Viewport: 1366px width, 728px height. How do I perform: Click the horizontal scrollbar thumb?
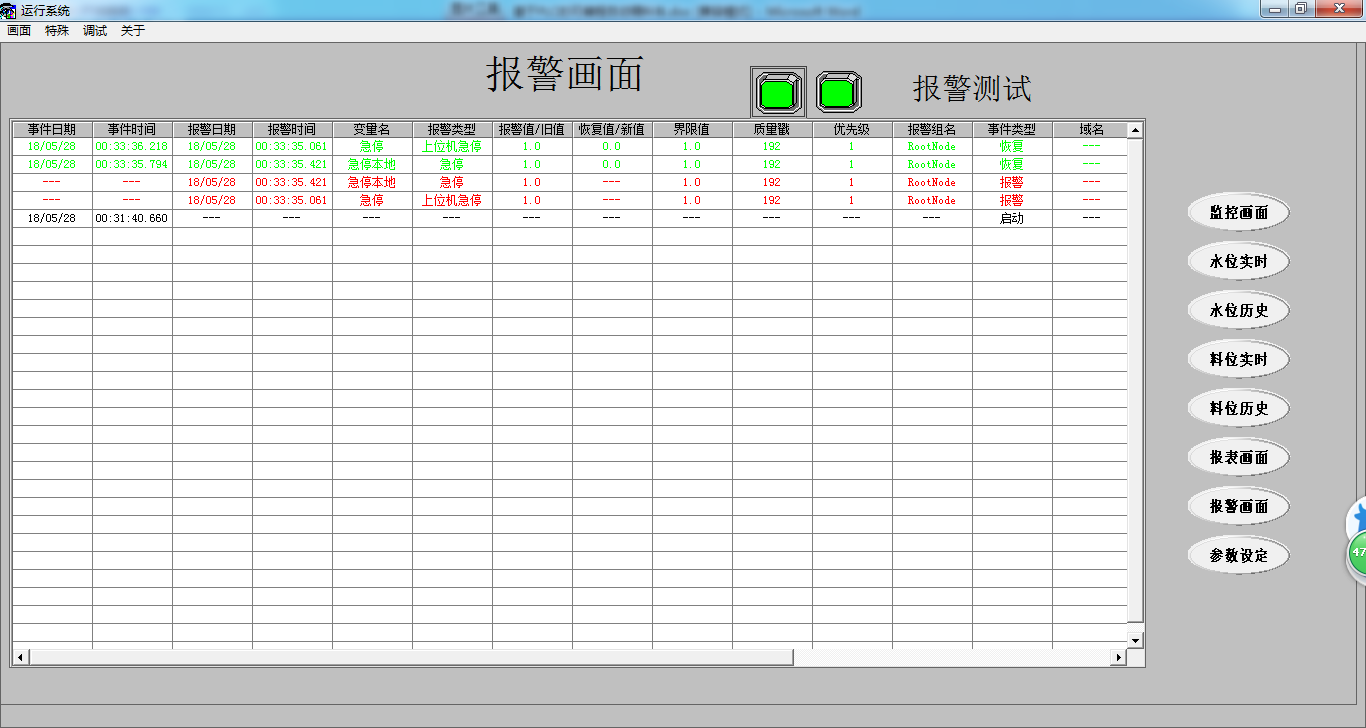click(x=411, y=657)
